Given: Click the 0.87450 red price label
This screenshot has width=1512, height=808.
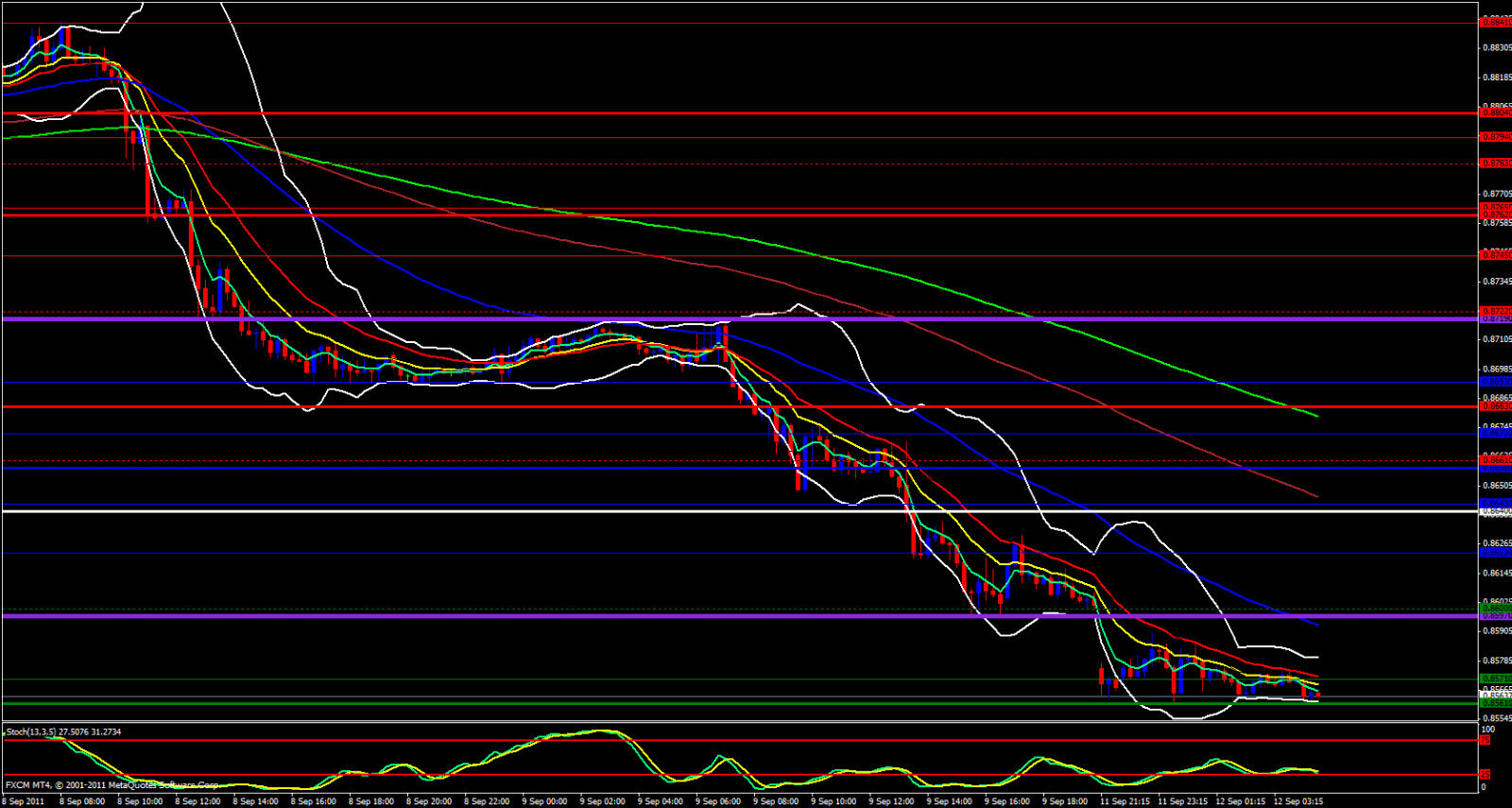Looking at the screenshot, I should (1495, 255).
